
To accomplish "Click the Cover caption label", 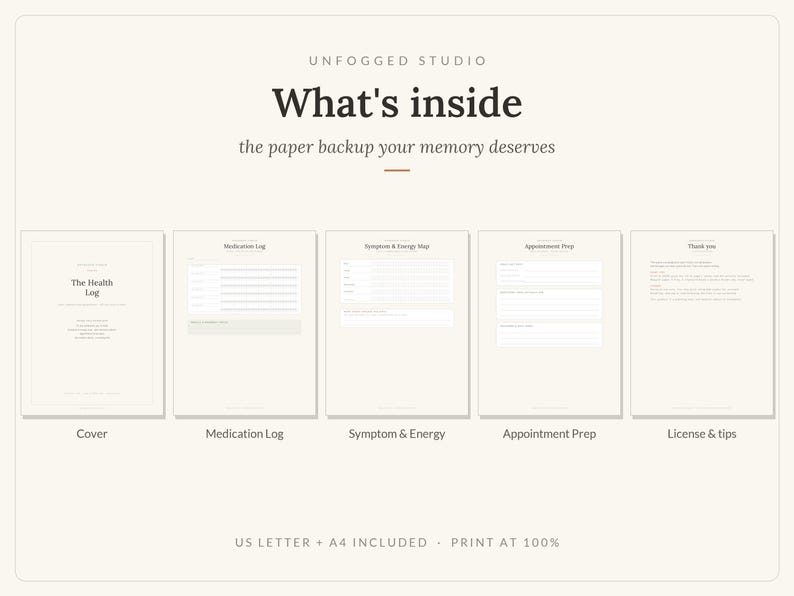I will tap(92, 434).
